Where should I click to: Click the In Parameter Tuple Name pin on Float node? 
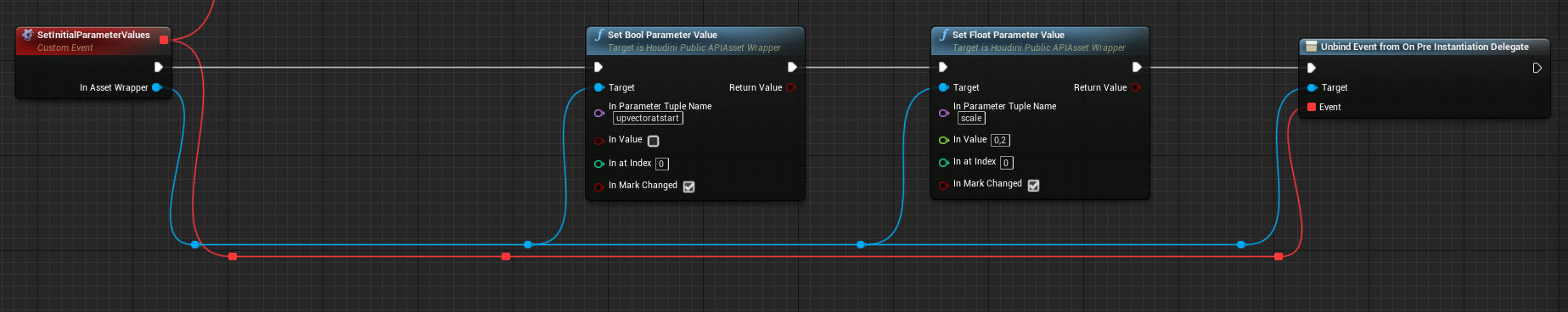943,113
